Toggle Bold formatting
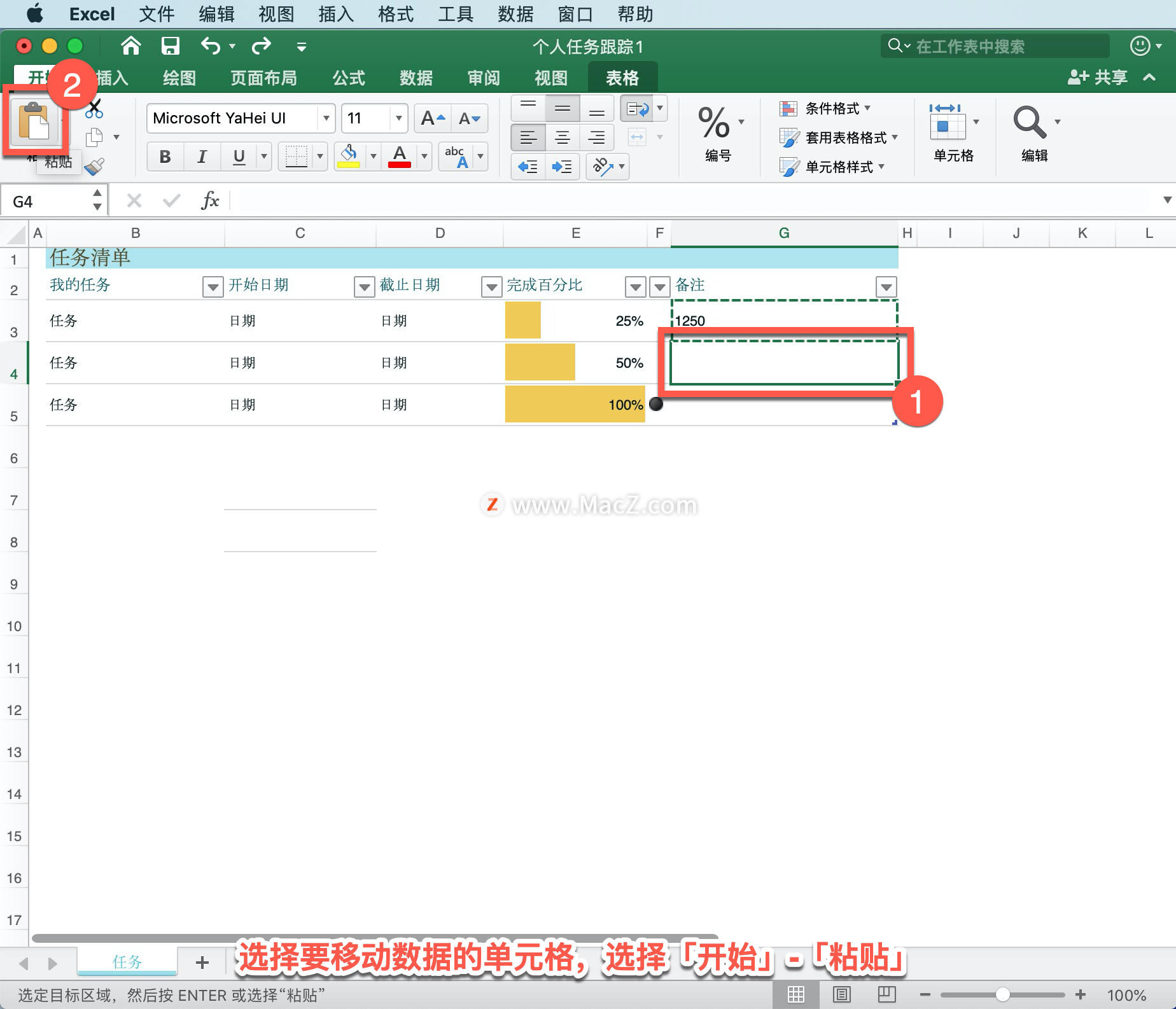The height and width of the screenshot is (1009, 1176). 165,156
